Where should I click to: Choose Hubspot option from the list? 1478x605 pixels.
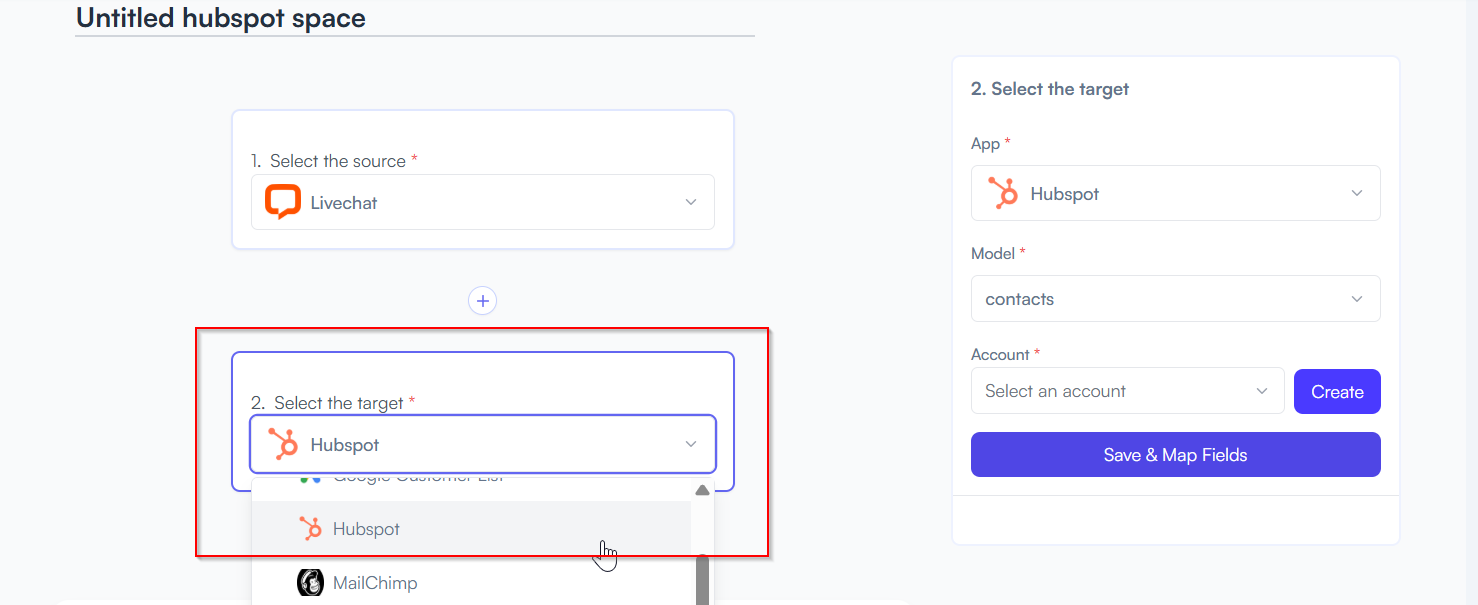coord(471,529)
